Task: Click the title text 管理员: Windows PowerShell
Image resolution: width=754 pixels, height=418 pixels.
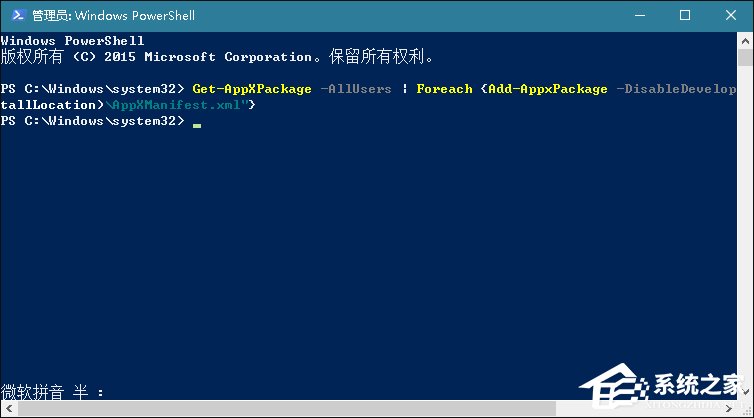Action: coord(113,15)
